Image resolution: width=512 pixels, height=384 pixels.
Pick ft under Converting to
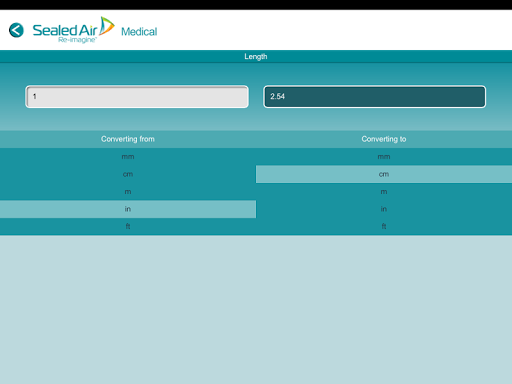coord(384,226)
